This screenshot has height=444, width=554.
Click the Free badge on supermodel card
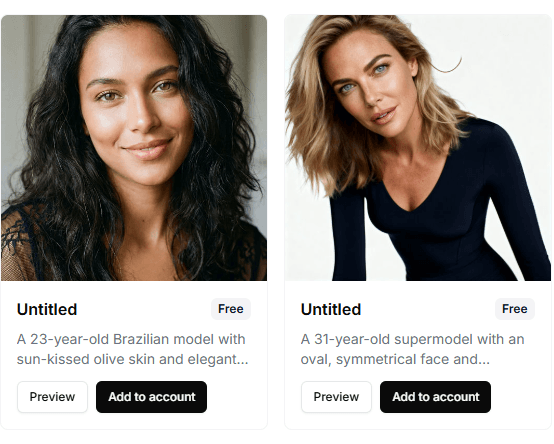[515, 309]
